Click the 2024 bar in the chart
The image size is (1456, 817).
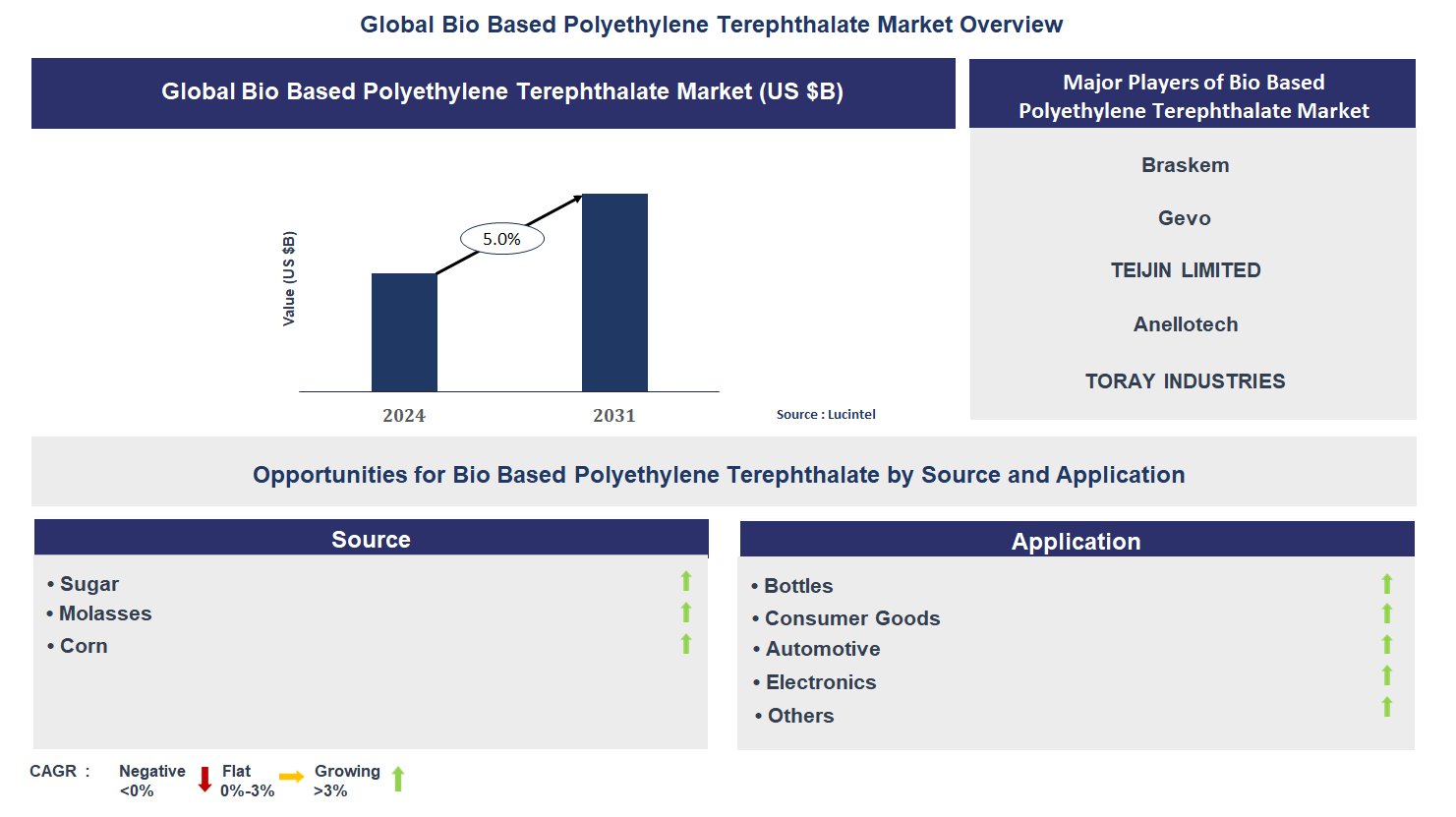coord(404,332)
